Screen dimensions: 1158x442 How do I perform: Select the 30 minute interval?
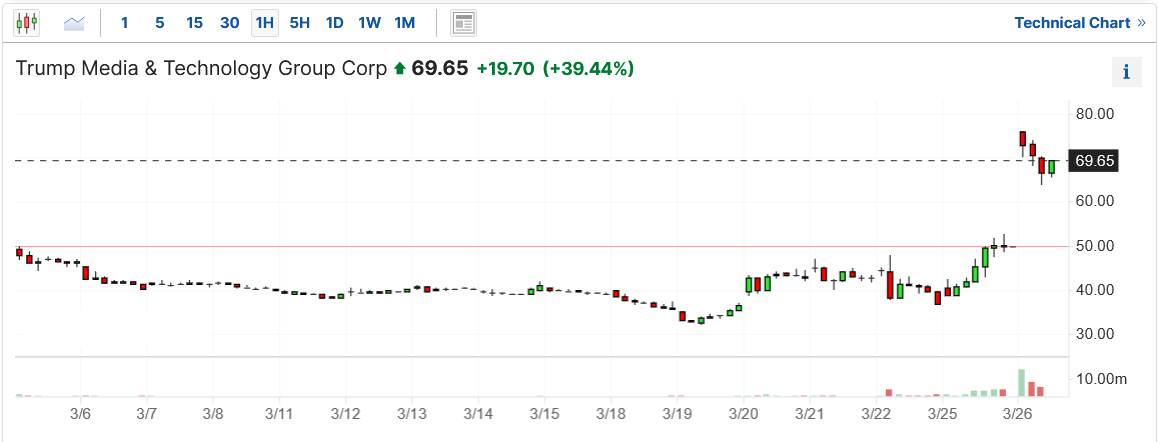(x=230, y=23)
